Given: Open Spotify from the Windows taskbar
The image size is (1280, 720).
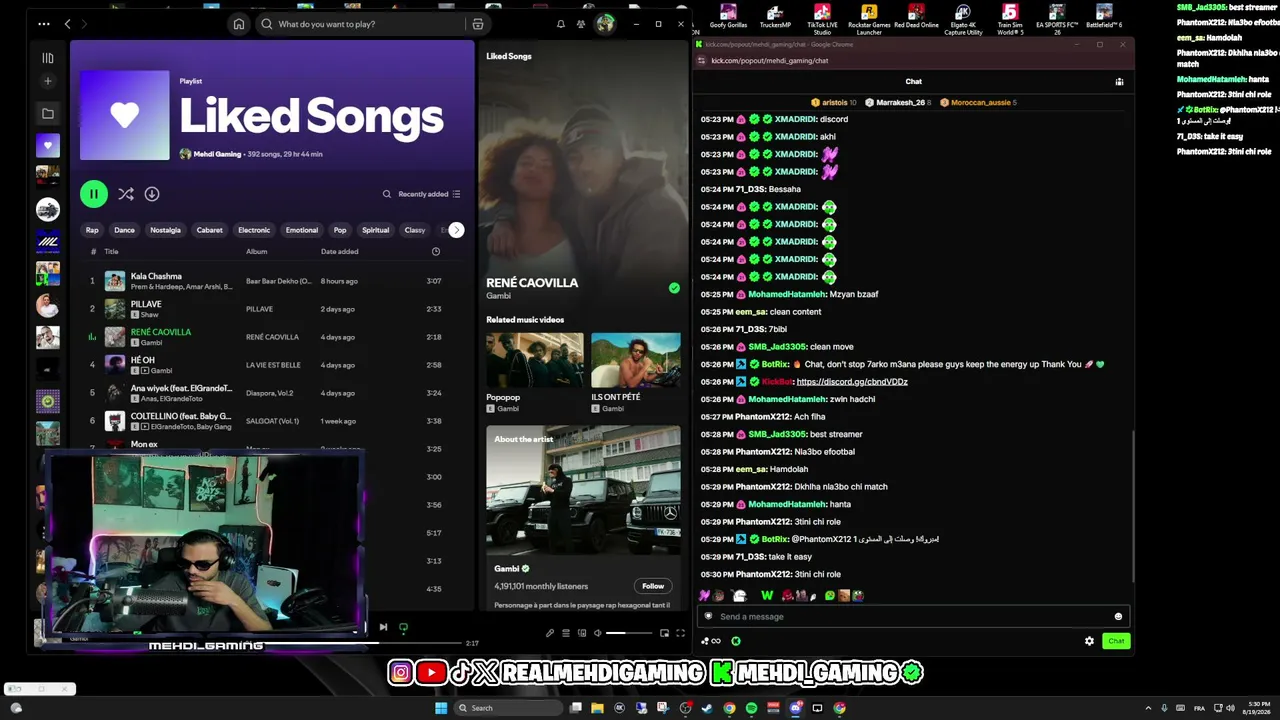Looking at the screenshot, I should pos(751,708).
